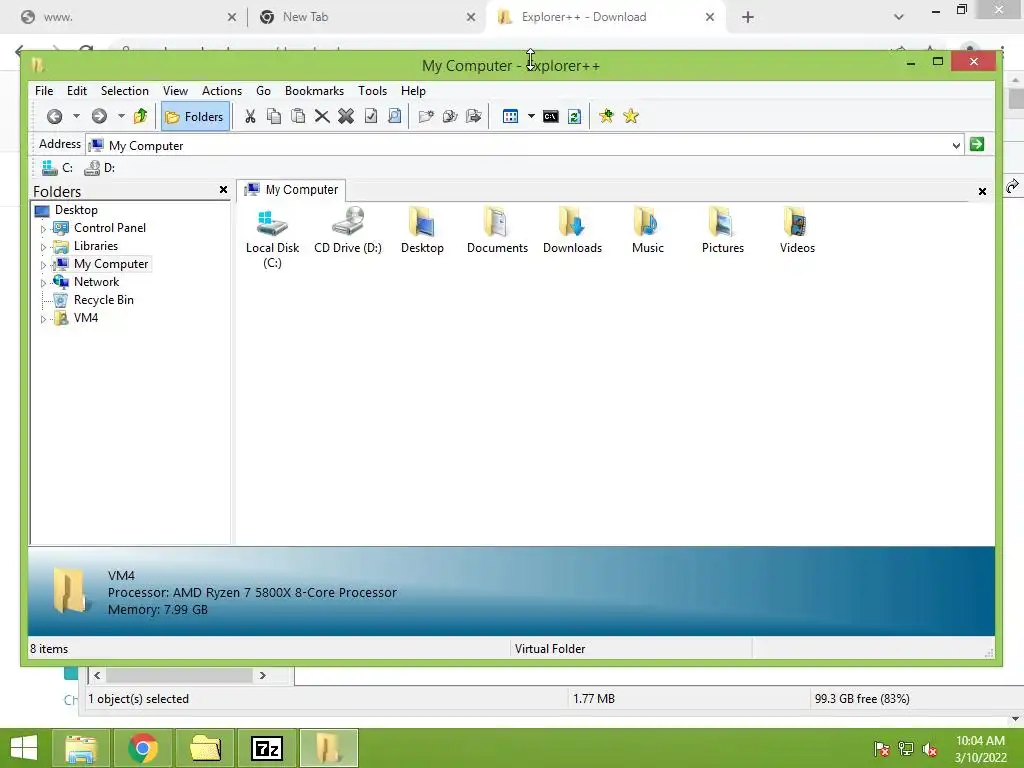This screenshot has width=1024, height=768.
Task: Open the Selection menu
Action: (x=124, y=91)
